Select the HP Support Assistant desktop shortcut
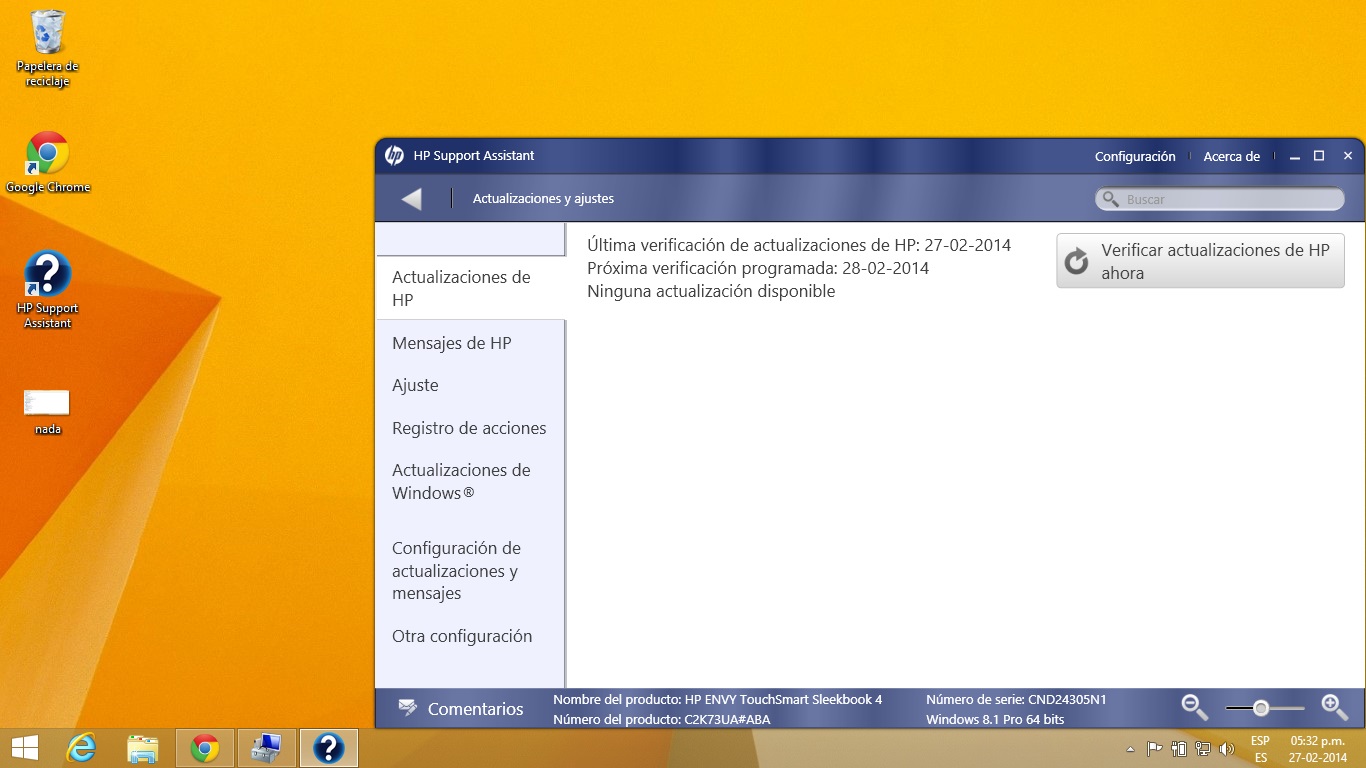Viewport: 1366px width, 768px height. (48, 290)
